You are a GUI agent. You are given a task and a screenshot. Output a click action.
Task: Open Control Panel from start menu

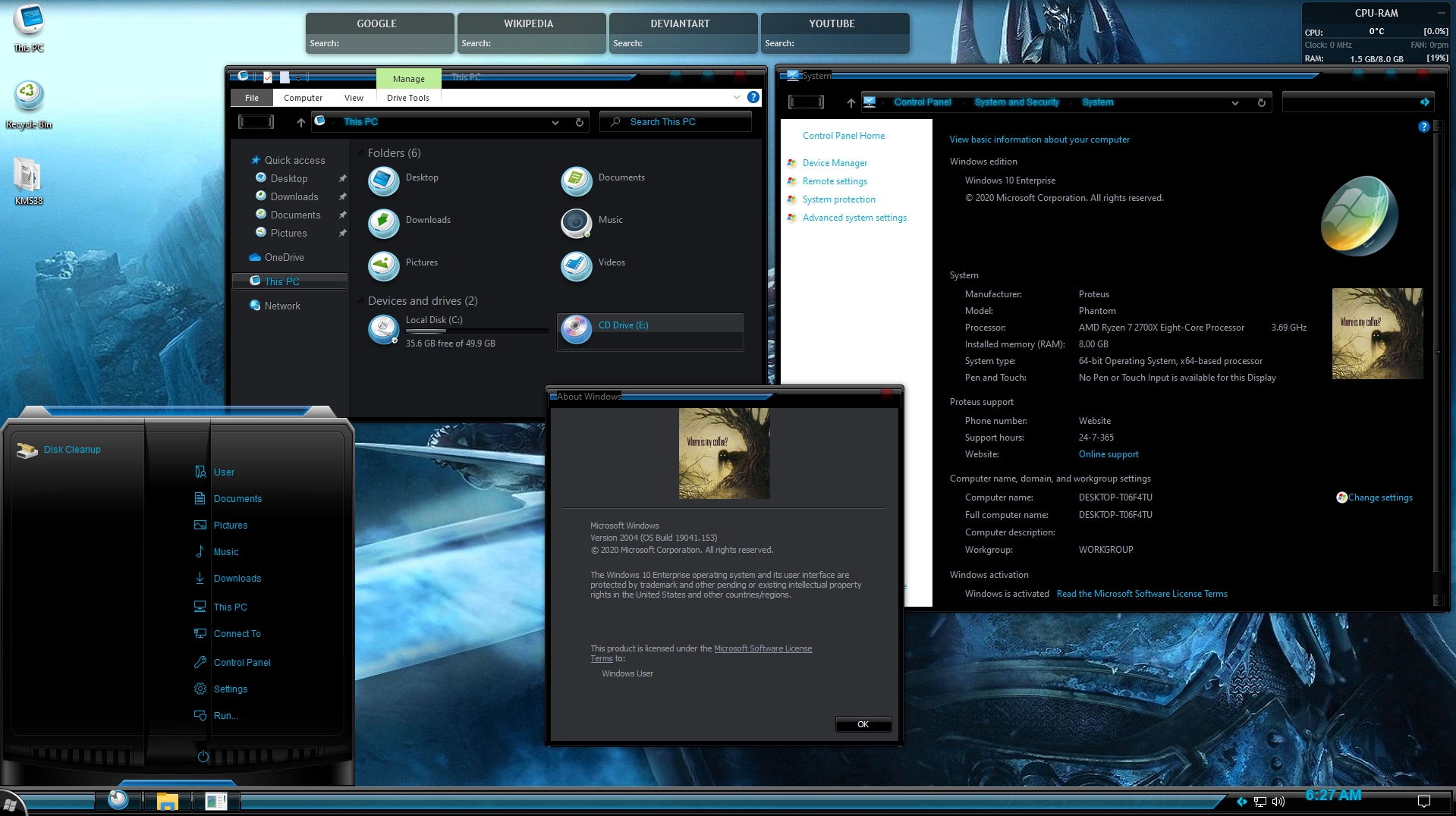[233, 663]
